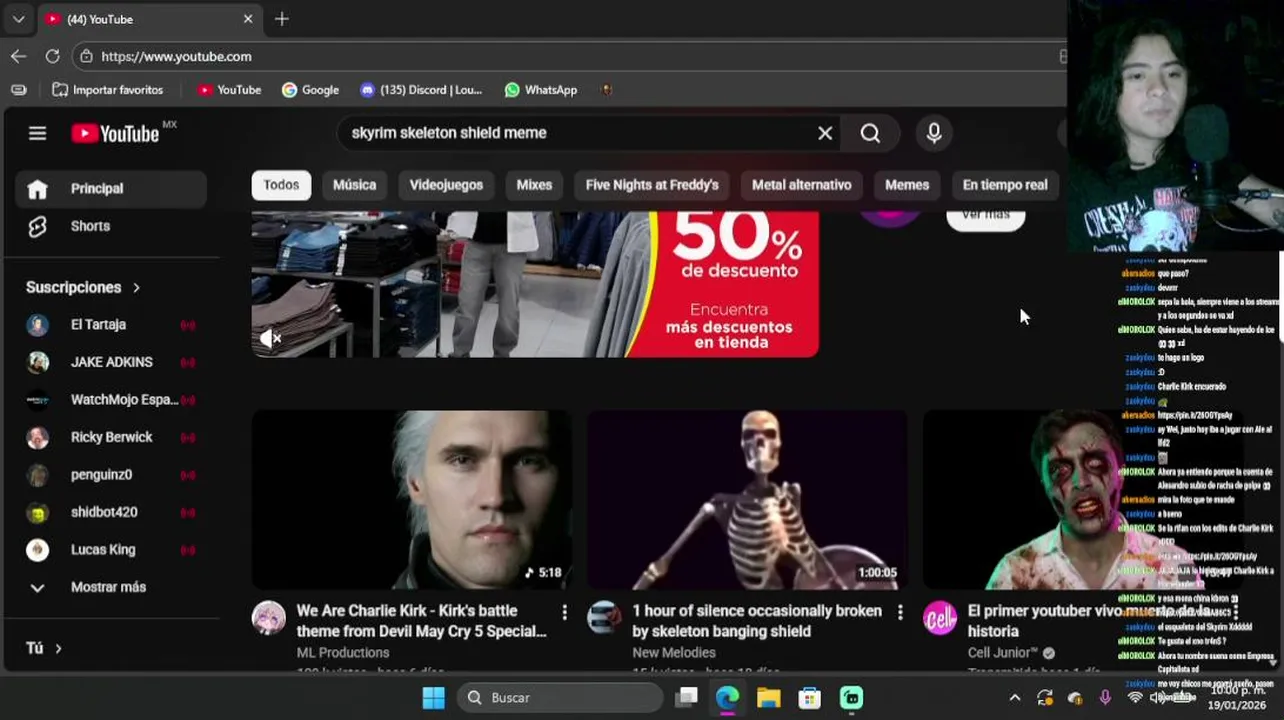Open the Windows Start menu
This screenshot has width=1284, height=720.
433,698
